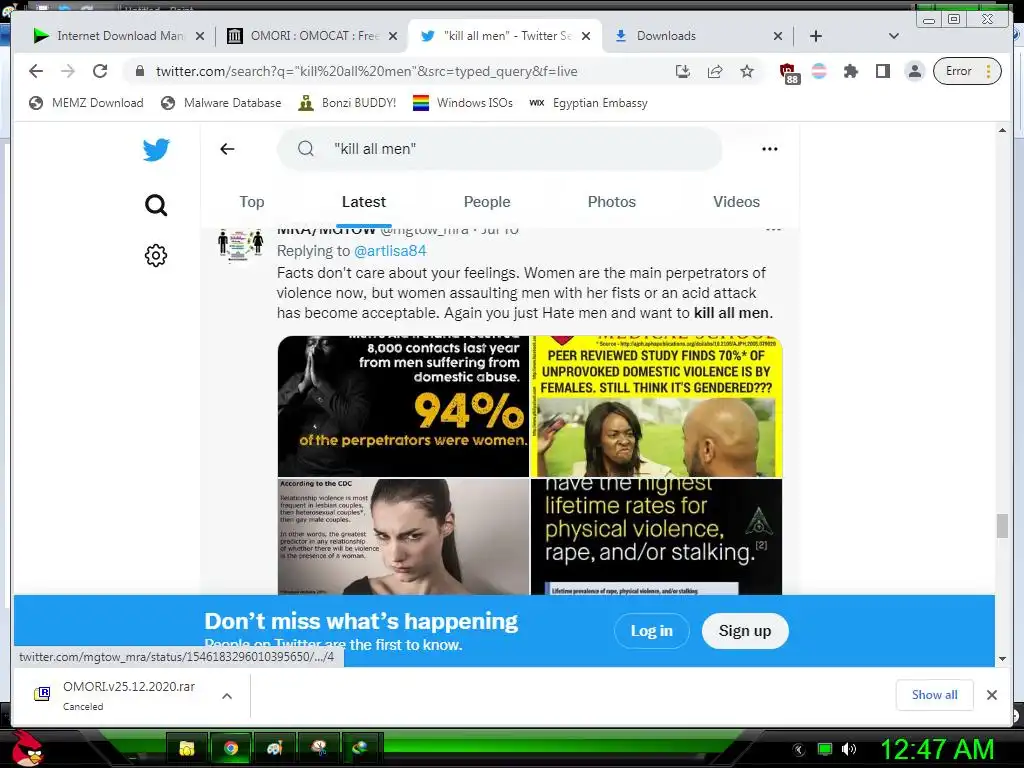Switch to Internet Download Manager tab
The width and height of the screenshot is (1024, 768).
point(120,36)
